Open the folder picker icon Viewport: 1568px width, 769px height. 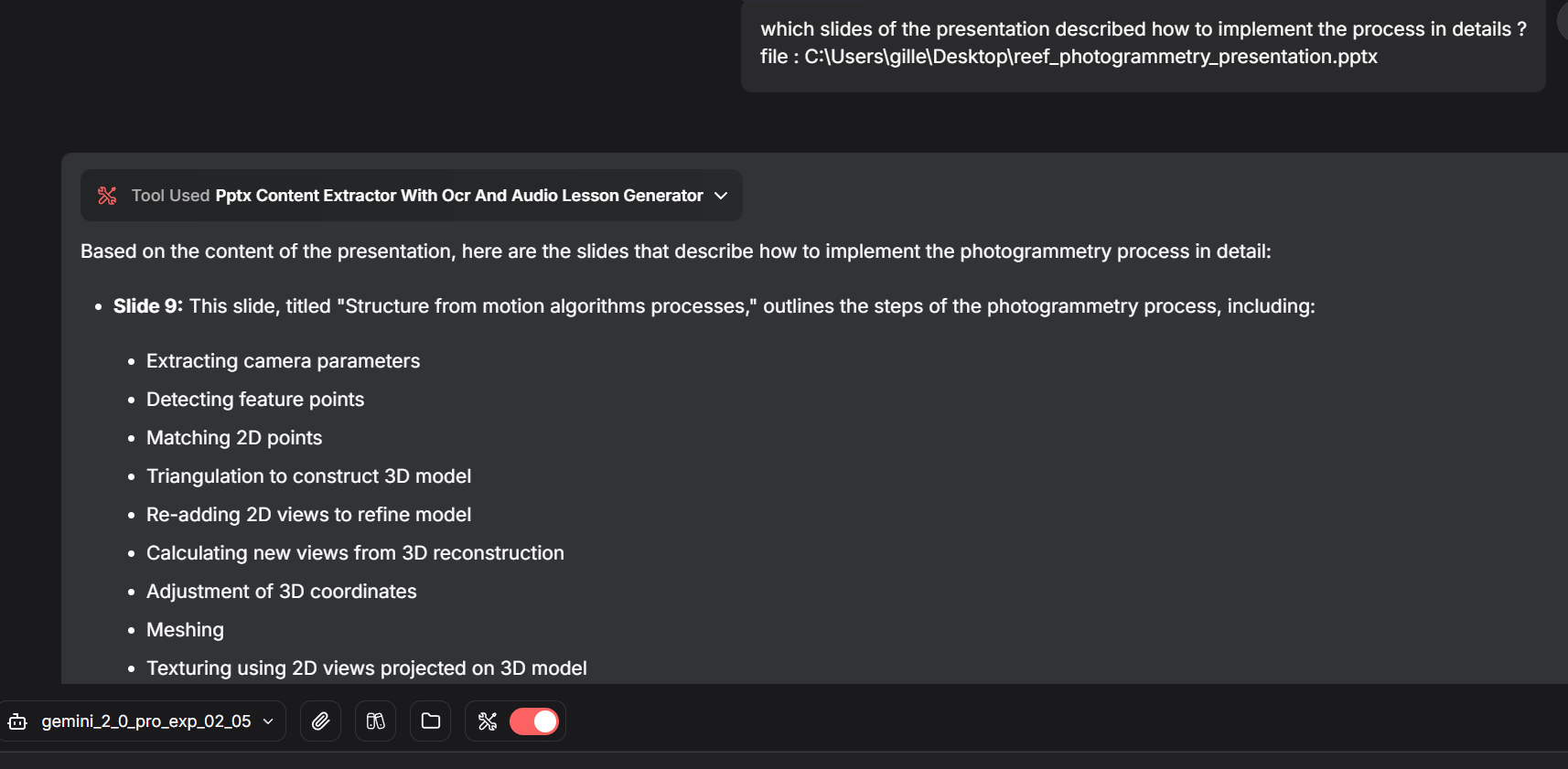[430, 721]
